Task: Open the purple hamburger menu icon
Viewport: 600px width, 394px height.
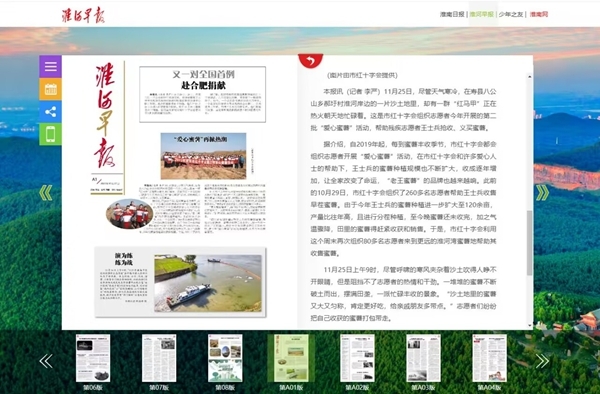Action: click(x=50, y=67)
